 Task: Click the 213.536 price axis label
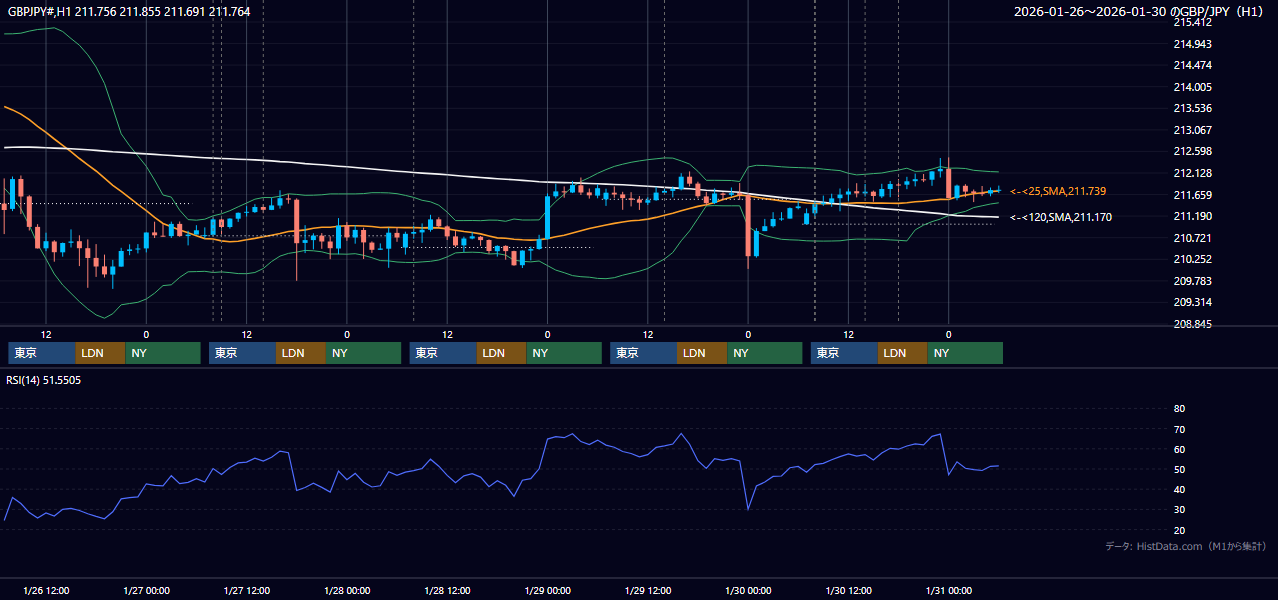point(1192,108)
